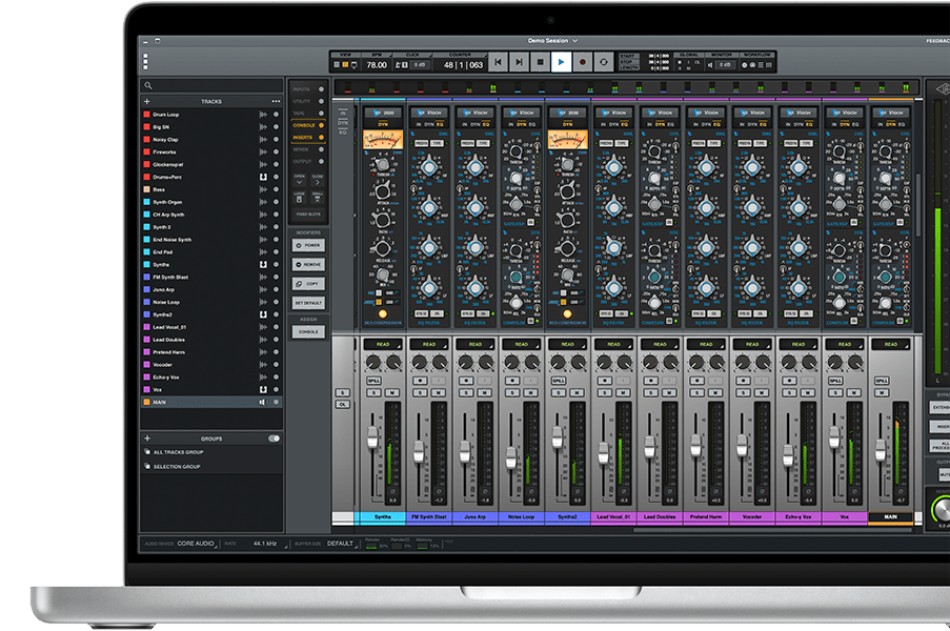Click the OPEN inserts chevron button
950x631 pixels.
(x=299, y=182)
